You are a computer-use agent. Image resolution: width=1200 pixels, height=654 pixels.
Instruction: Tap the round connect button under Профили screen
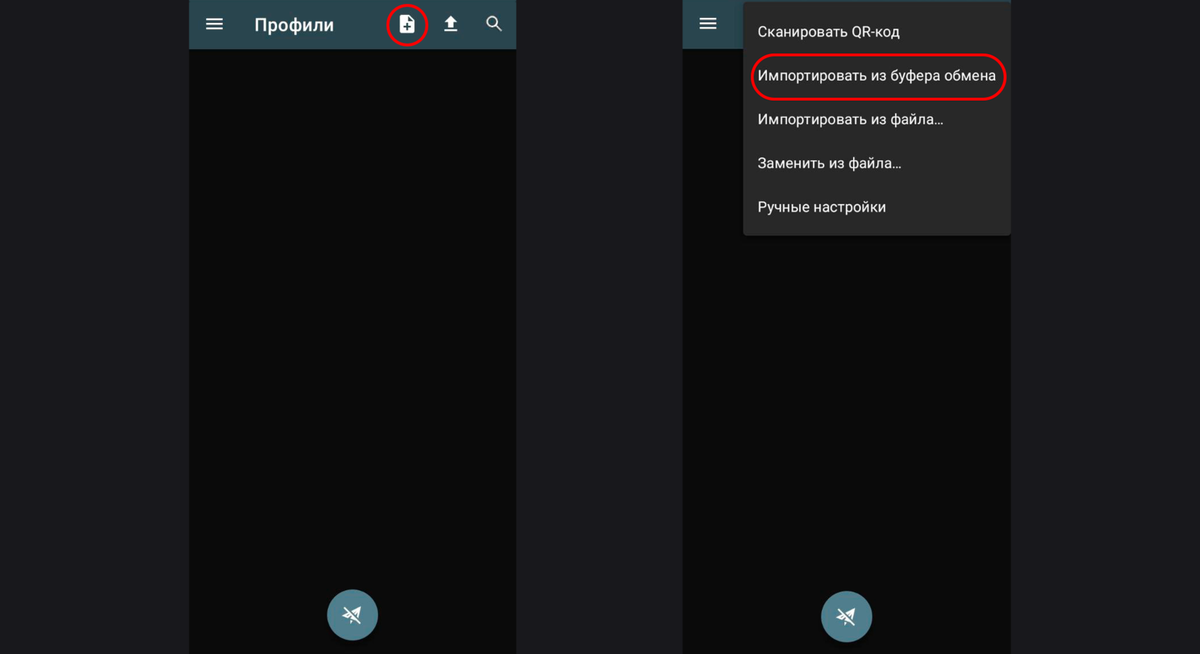(x=352, y=615)
